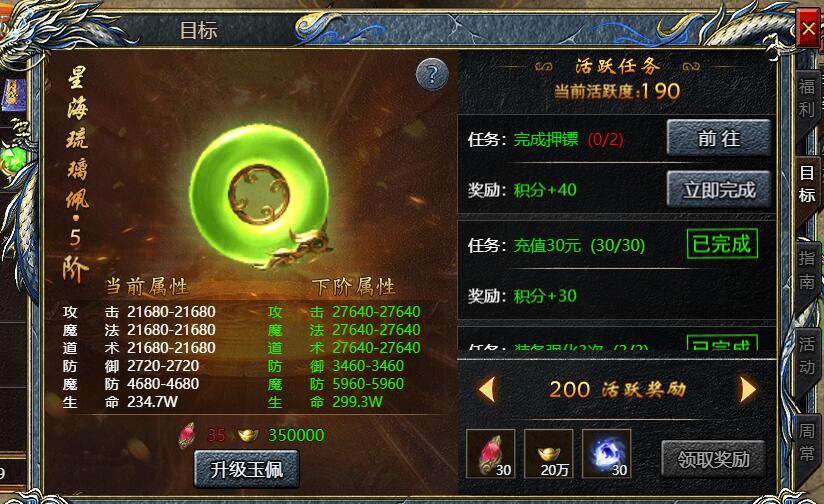Click the gold ingot 20万 reward item
Screen dimensions: 824x504
point(548,454)
